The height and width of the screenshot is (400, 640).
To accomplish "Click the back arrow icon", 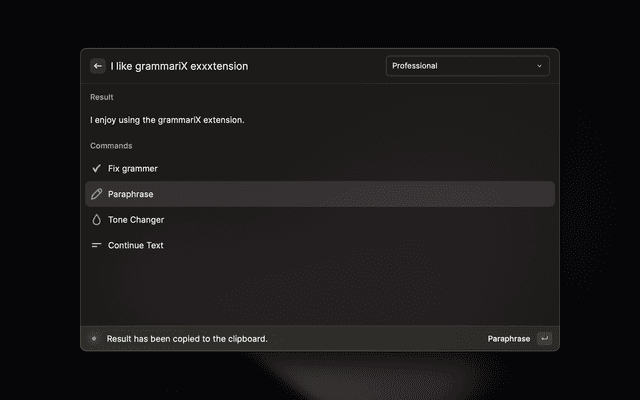I will click(x=98, y=66).
